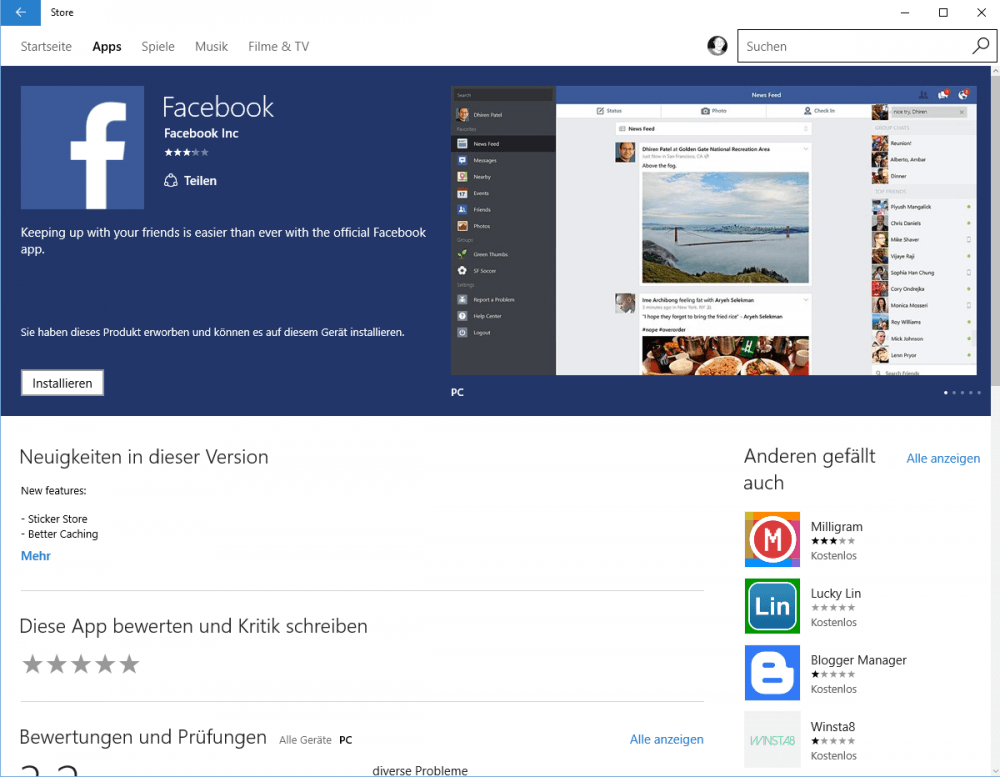Click the PC platform label under screenshot
This screenshot has width=1000, height=777.
[x=457, y=392]
